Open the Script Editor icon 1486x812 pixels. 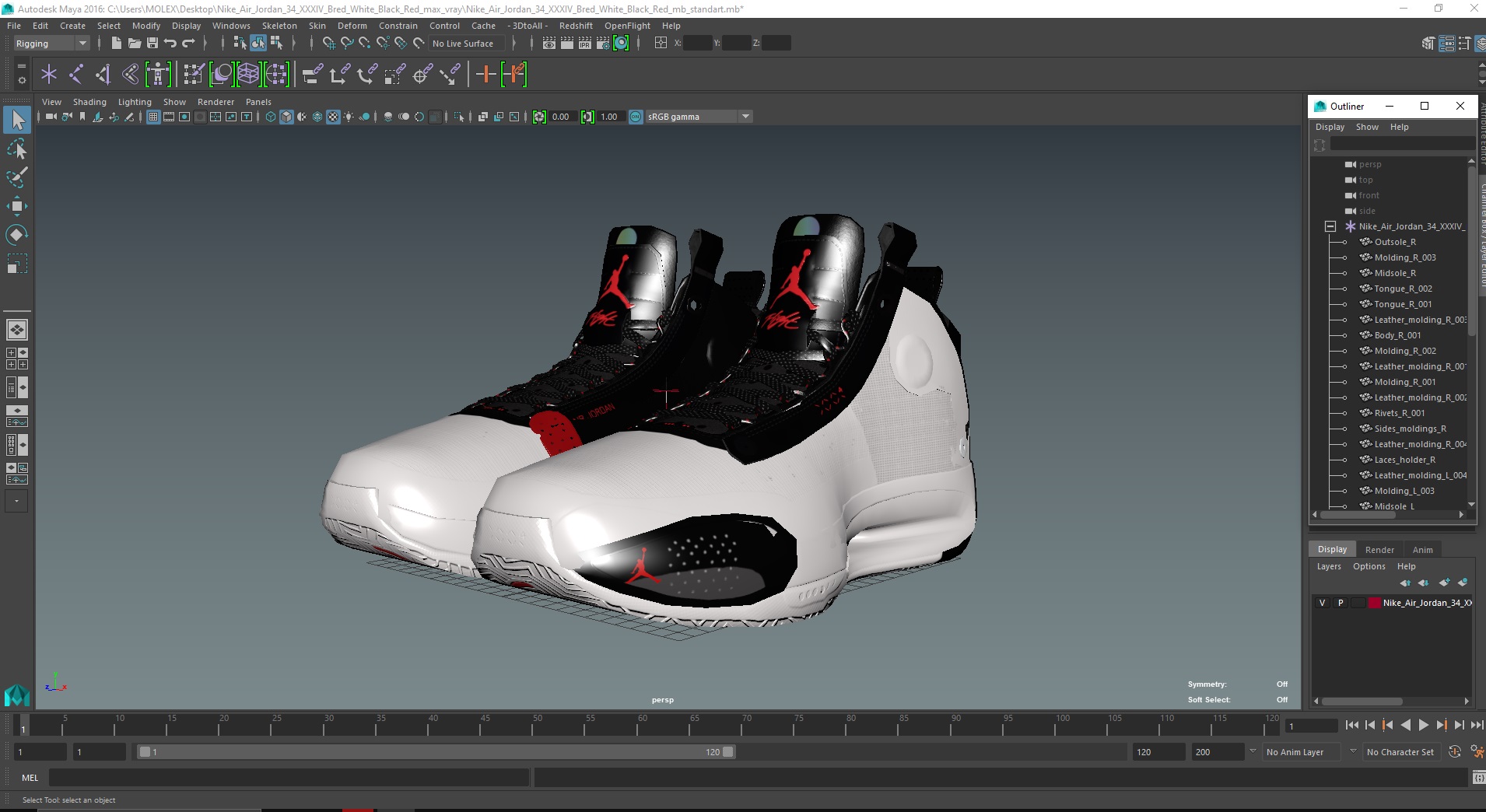point(1478,778)
